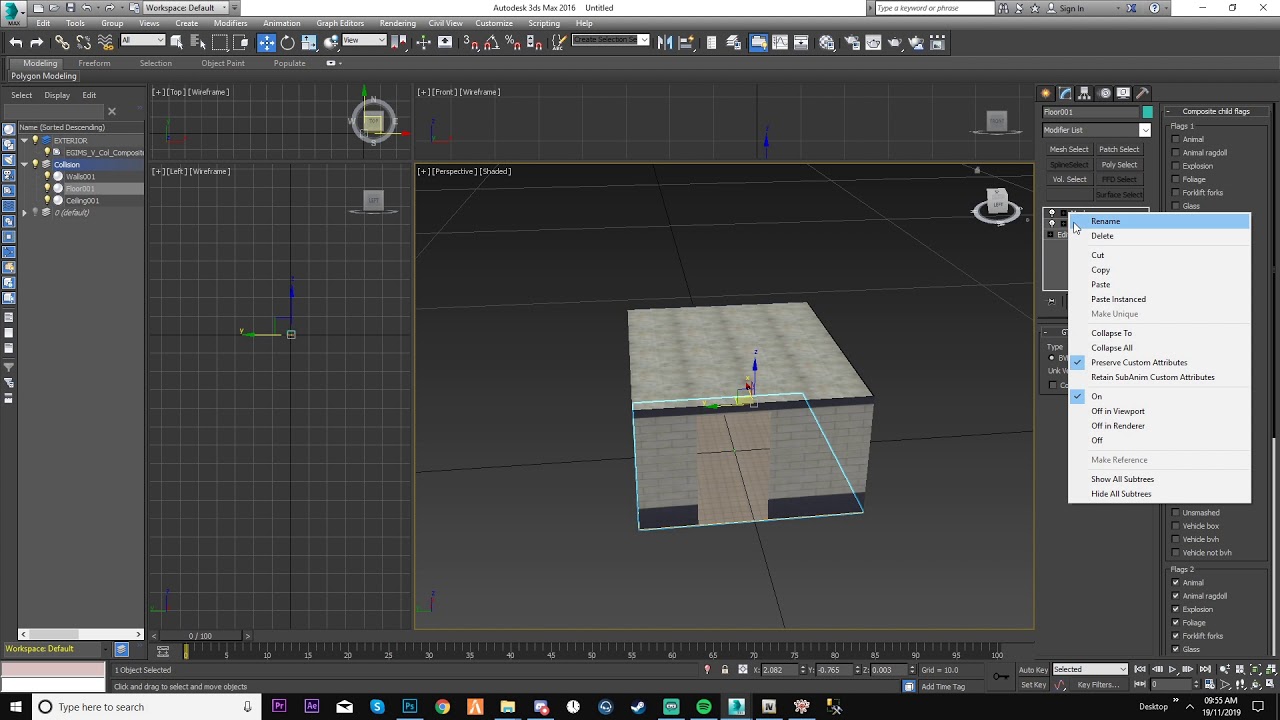Open Spotify from the Windows taskbar
Screen dimensions: 1280x720
click(x=704, y=707)
